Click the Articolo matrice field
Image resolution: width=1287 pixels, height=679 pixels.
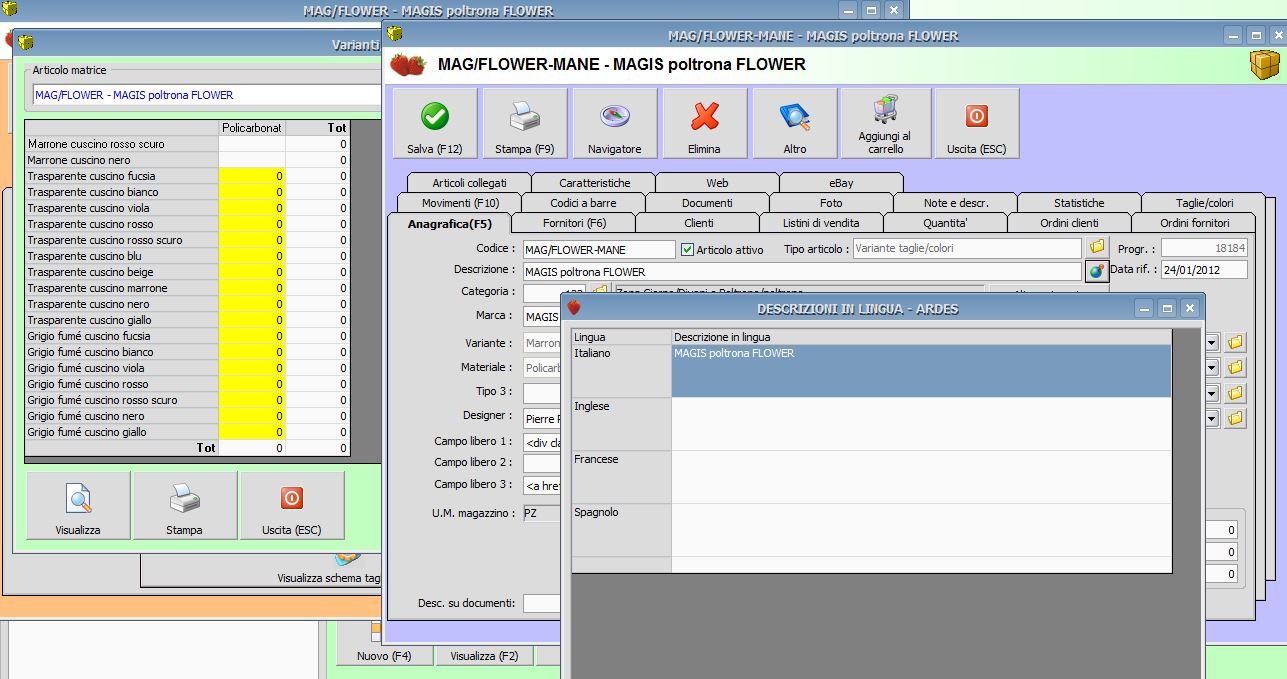point(206,95)
